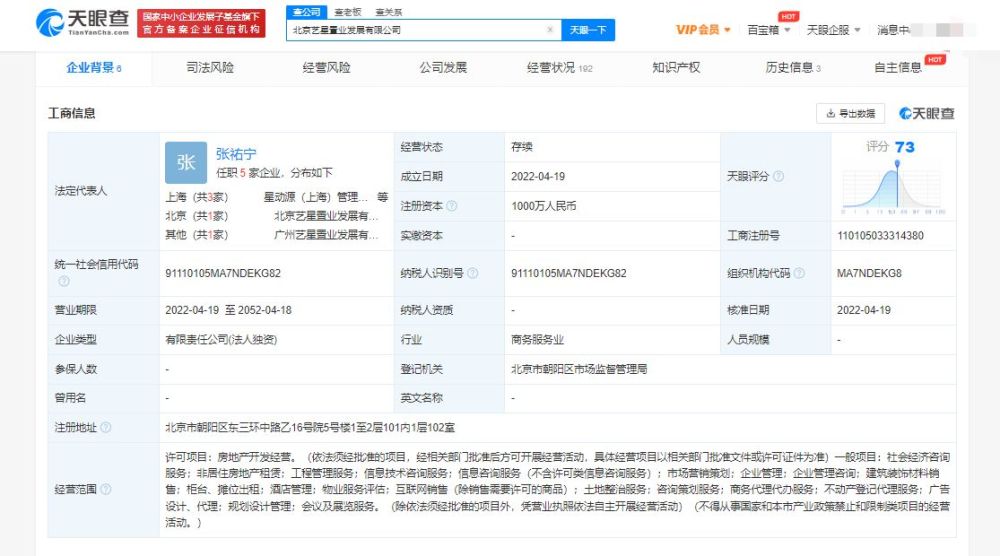Image resolution: width=1000 pixels, height=556 pixels.
Task: Open the 知识产权 tab
Action: (x=676, y=67)
